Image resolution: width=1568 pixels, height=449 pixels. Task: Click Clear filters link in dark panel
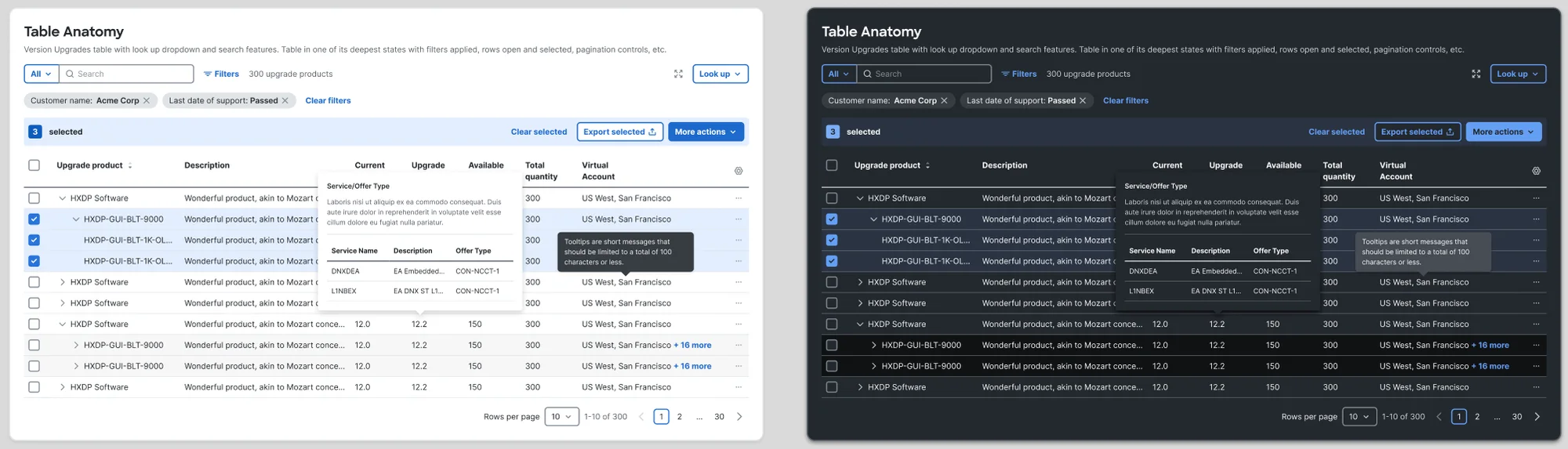click(x=1126, y=100)
